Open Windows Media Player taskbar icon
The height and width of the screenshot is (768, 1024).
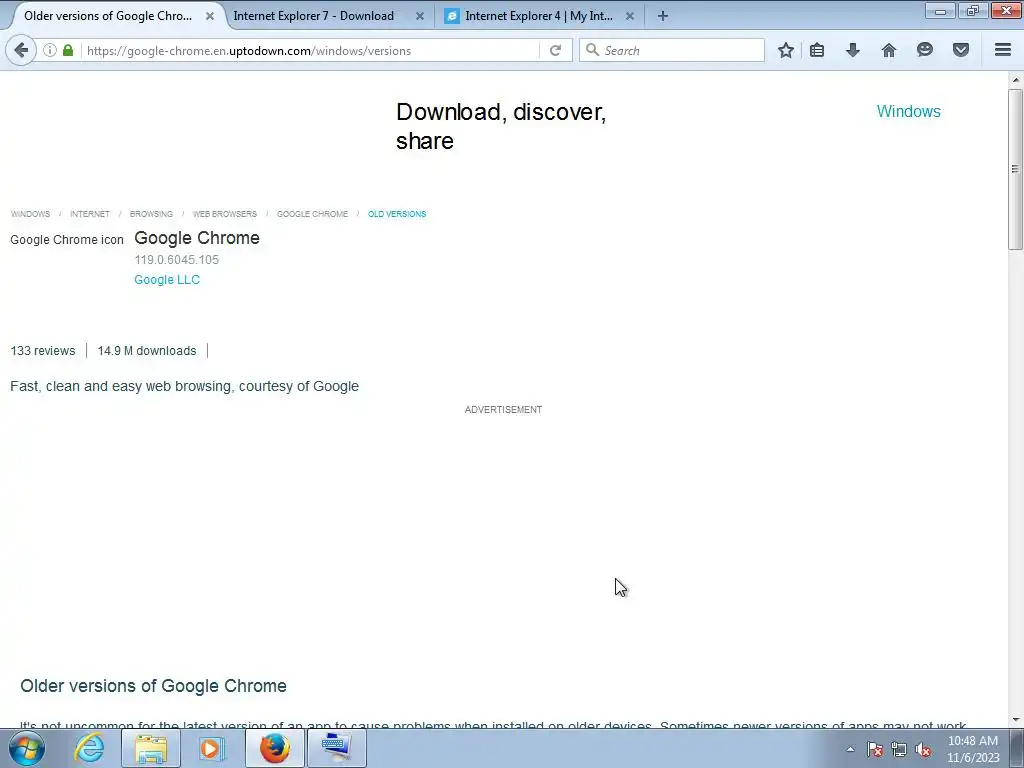pyautogui.click(x=210, y=748)
